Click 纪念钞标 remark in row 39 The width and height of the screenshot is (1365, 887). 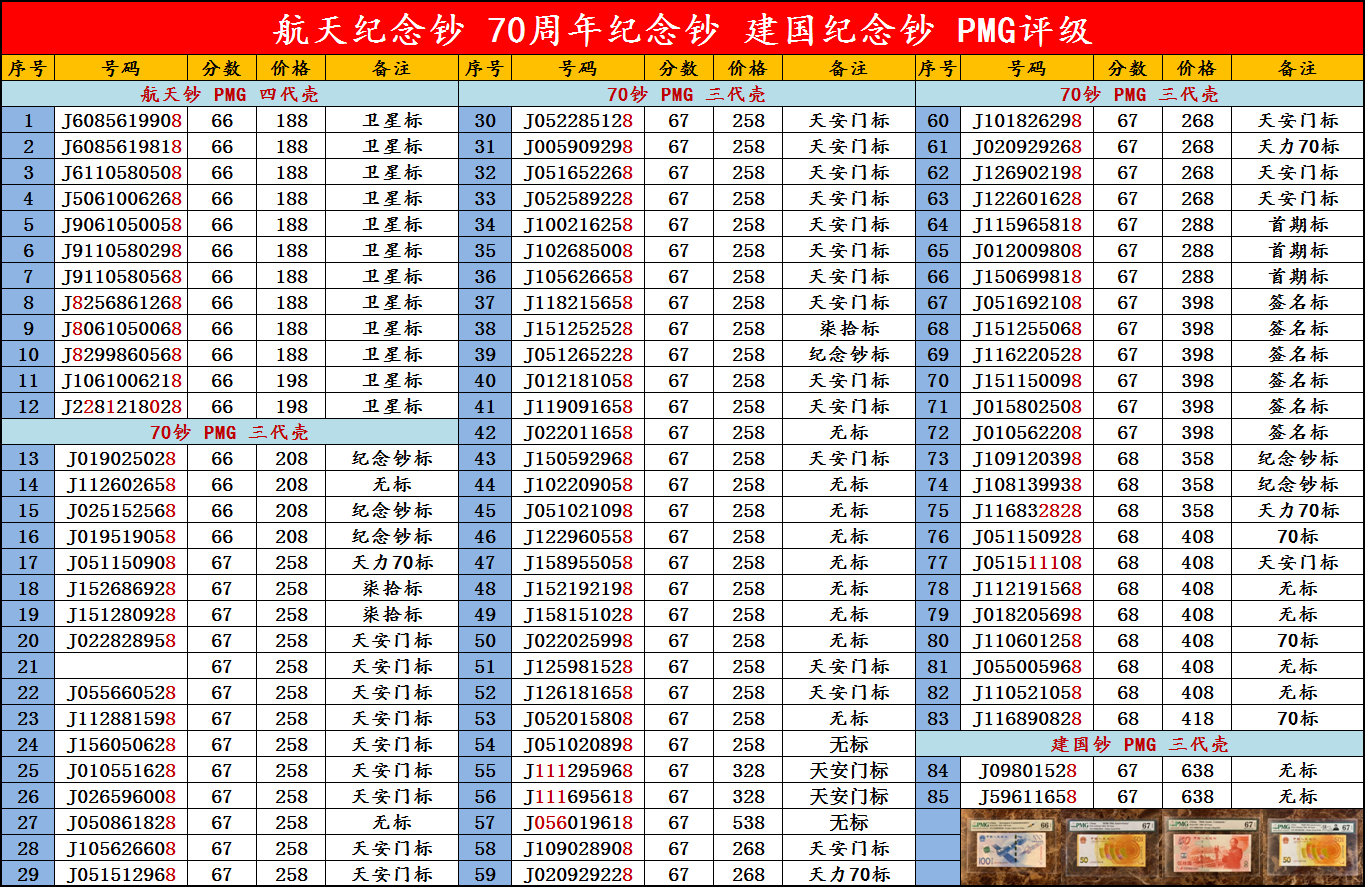(x=849, y=354)
